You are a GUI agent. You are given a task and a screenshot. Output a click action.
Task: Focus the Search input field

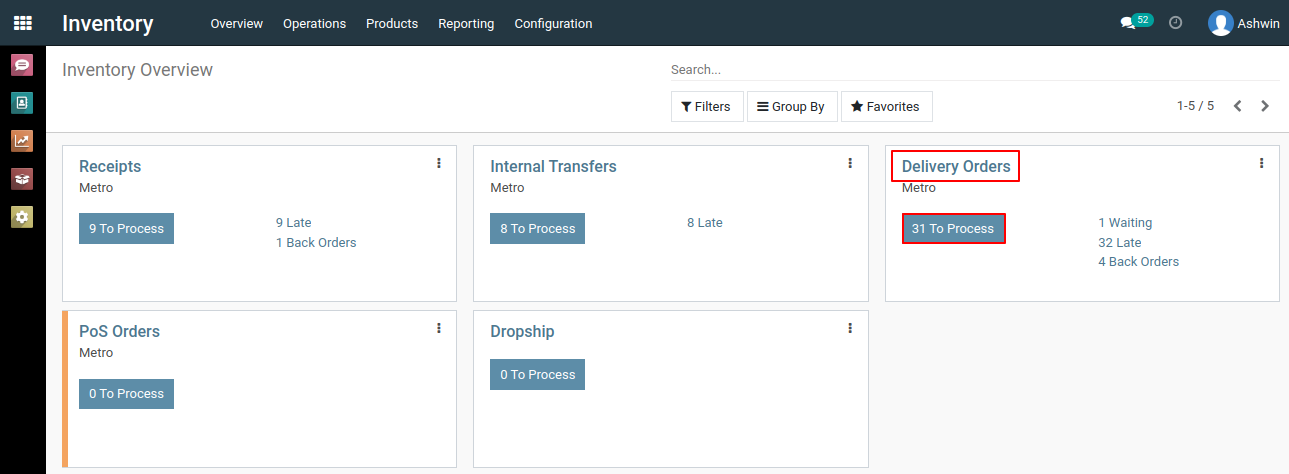[975, 70]
